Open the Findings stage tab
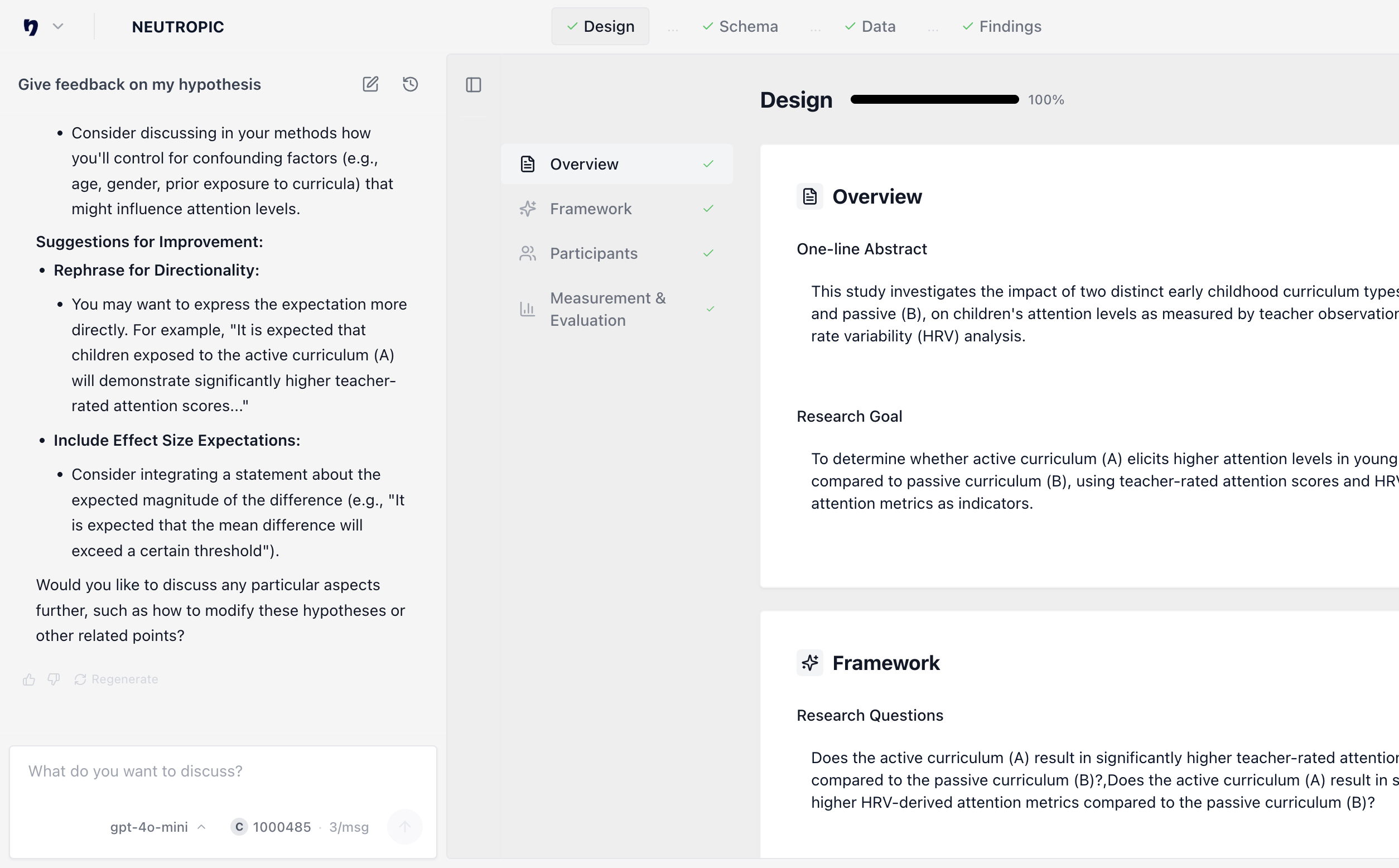 (x=1001, y=26)
